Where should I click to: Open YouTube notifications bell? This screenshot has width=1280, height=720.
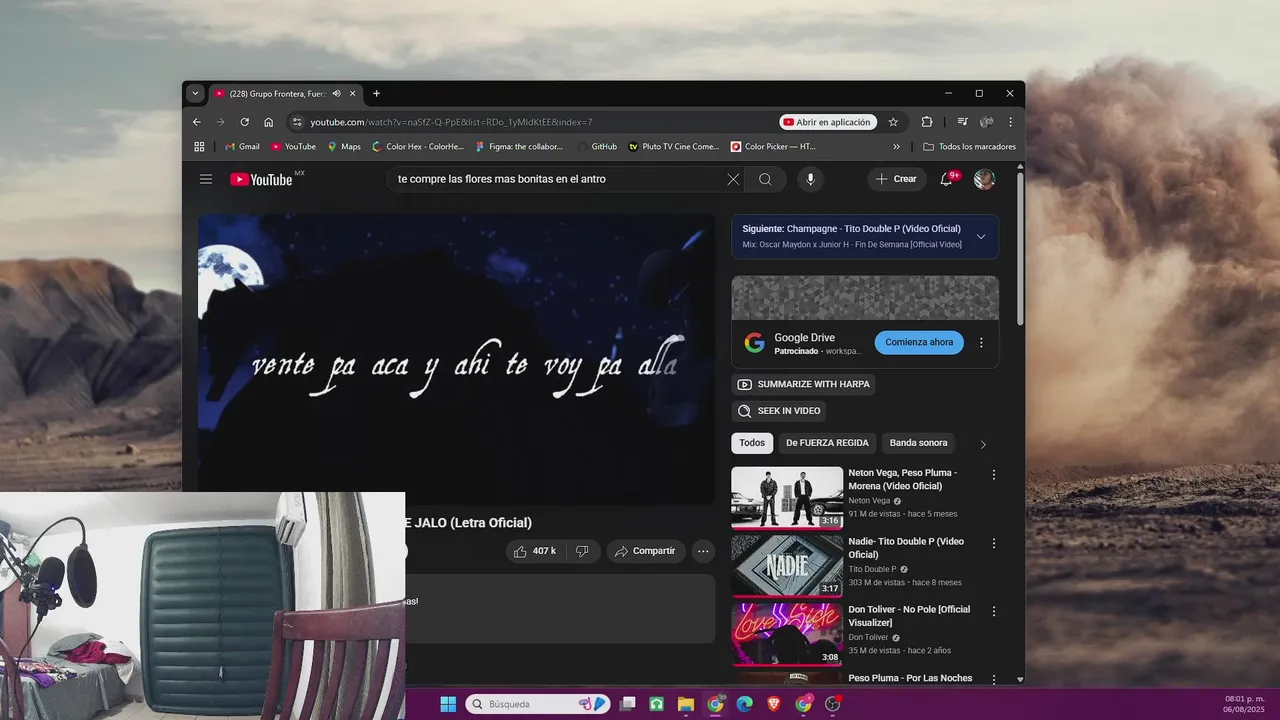tap(946, 179)
